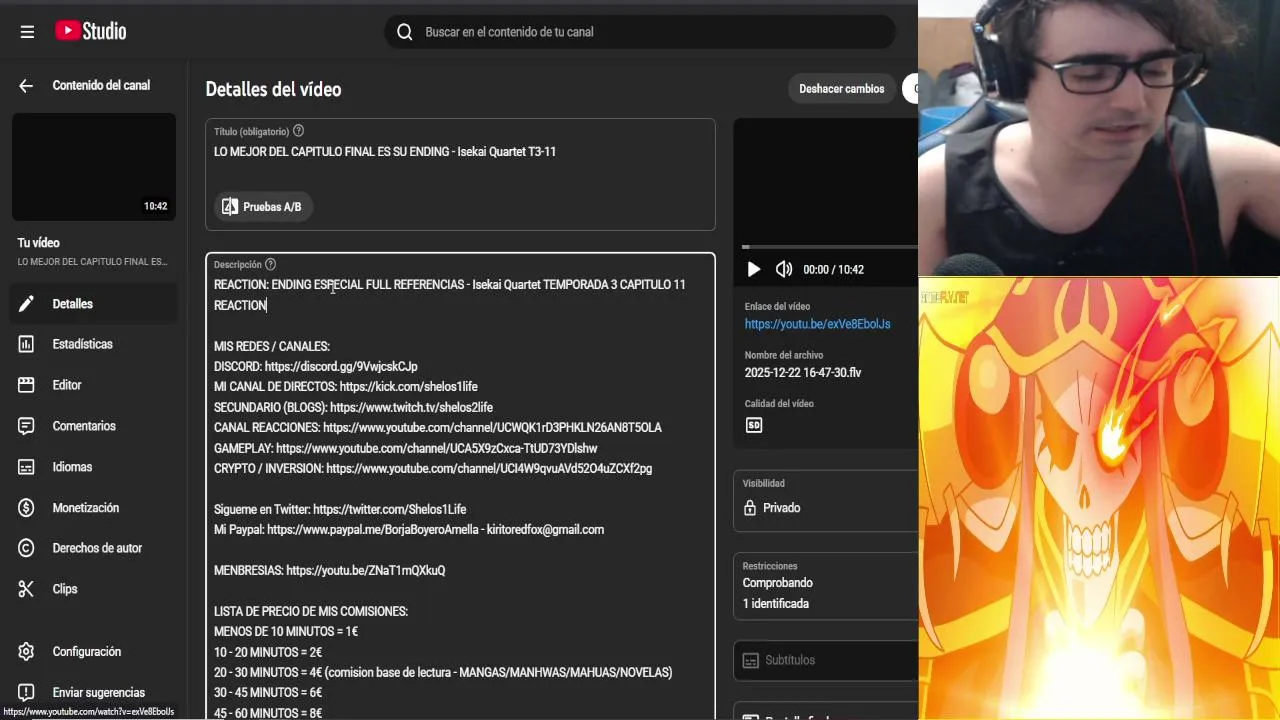Click the '30 - 45 MINUTOS = 6€' line
1280x720 pixels.
point(268,693)
